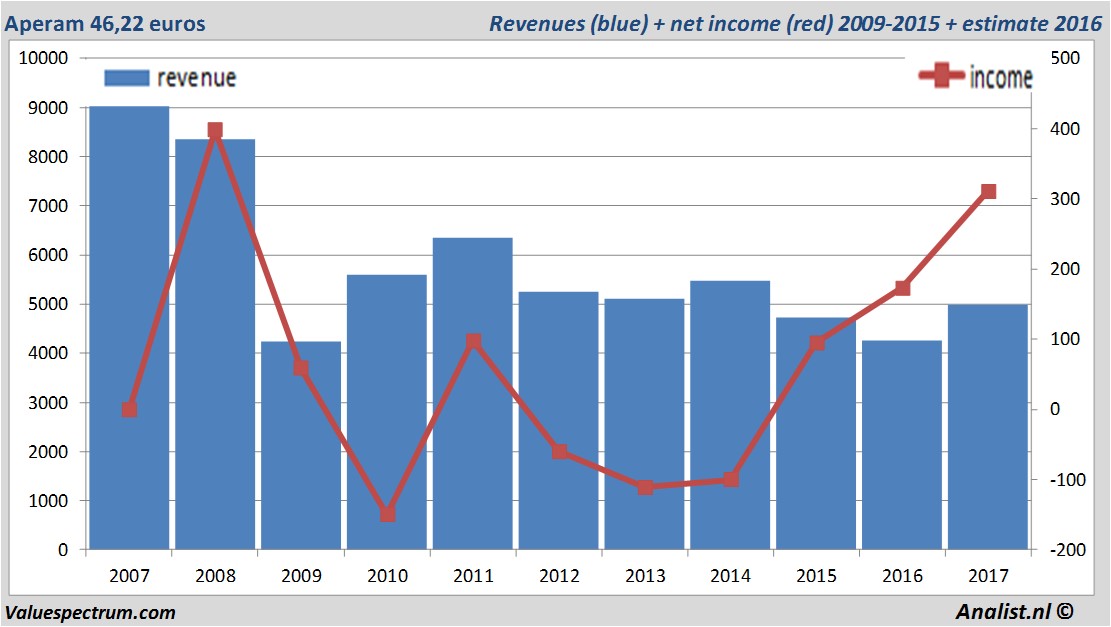Viewport: 1111px width, 627px height.
Task: Select the 2007 revenue bar
Action: point(129,328)
